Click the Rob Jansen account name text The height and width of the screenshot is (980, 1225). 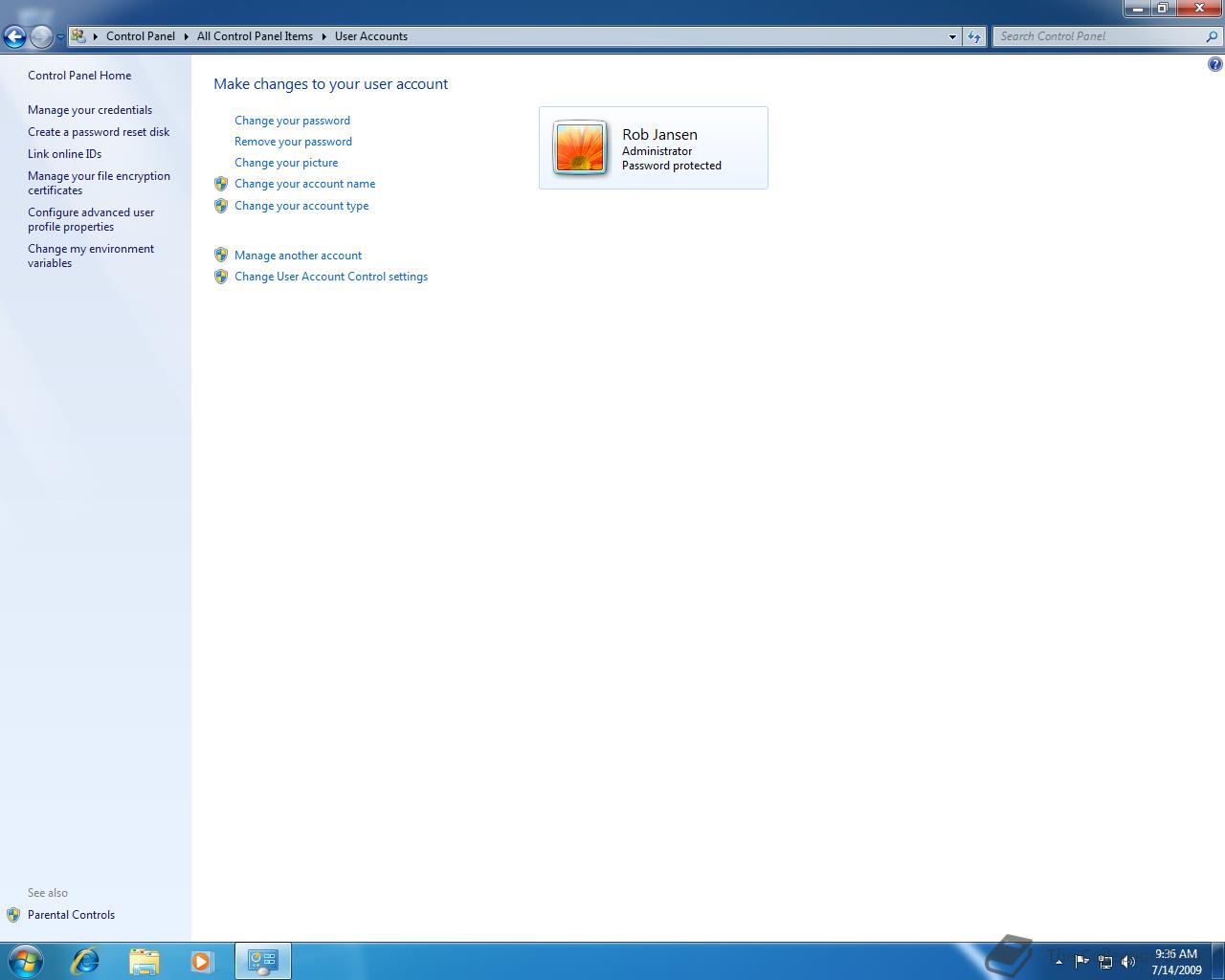point(659,135)
